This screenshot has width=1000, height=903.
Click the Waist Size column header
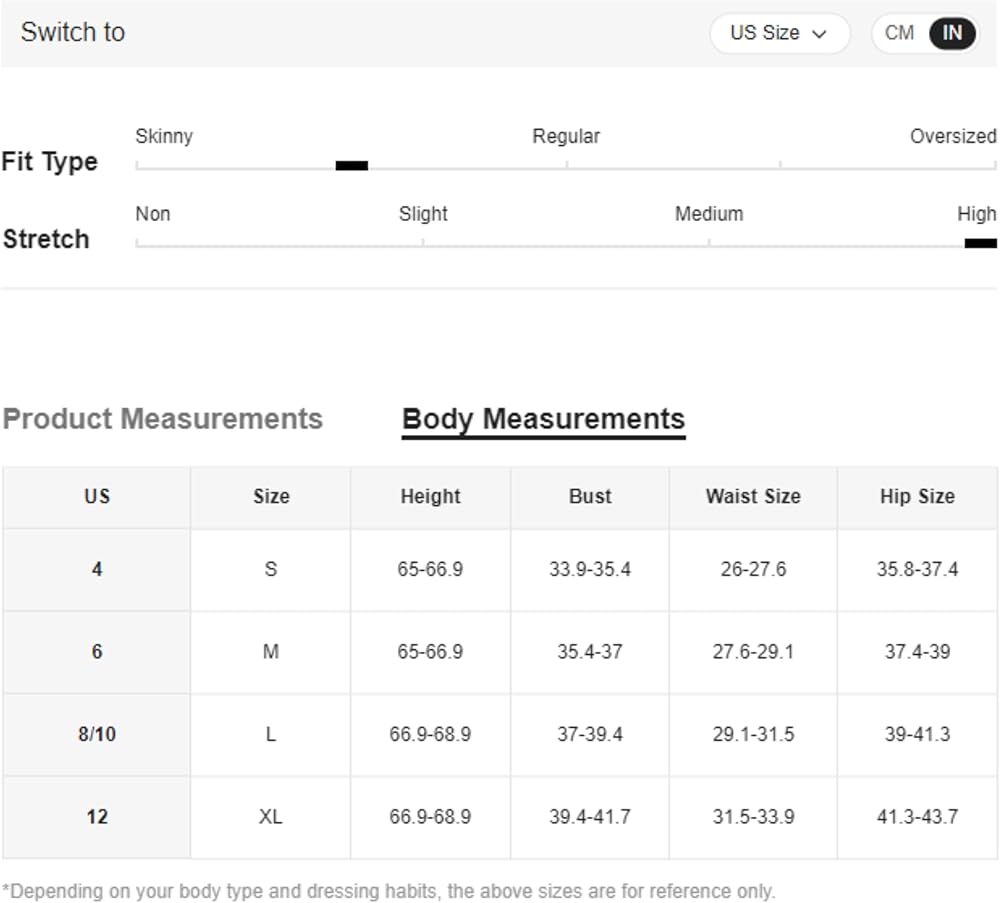click(x=753, y=497)
